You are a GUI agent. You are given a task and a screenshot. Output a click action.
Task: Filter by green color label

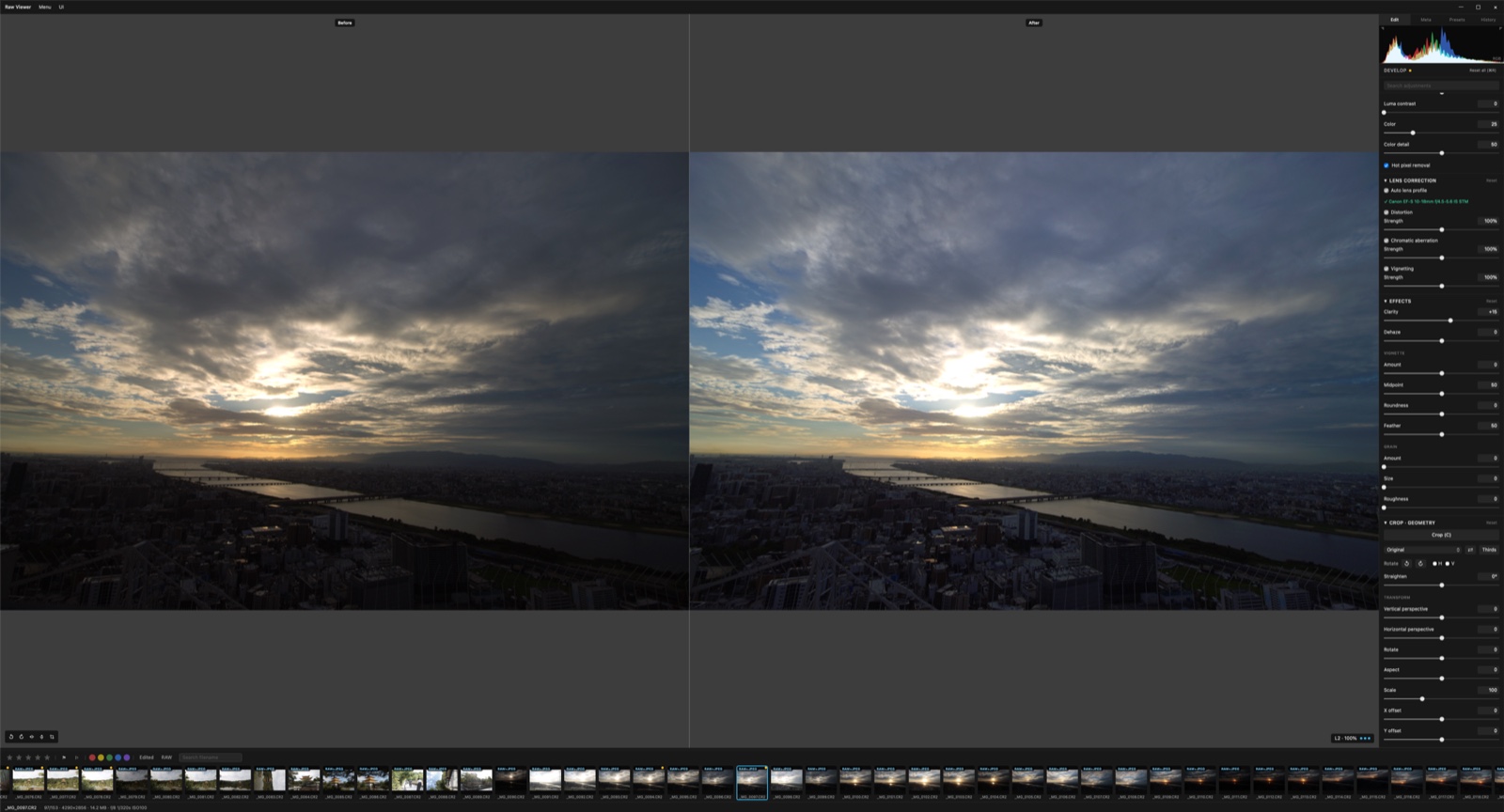(109, 757)
